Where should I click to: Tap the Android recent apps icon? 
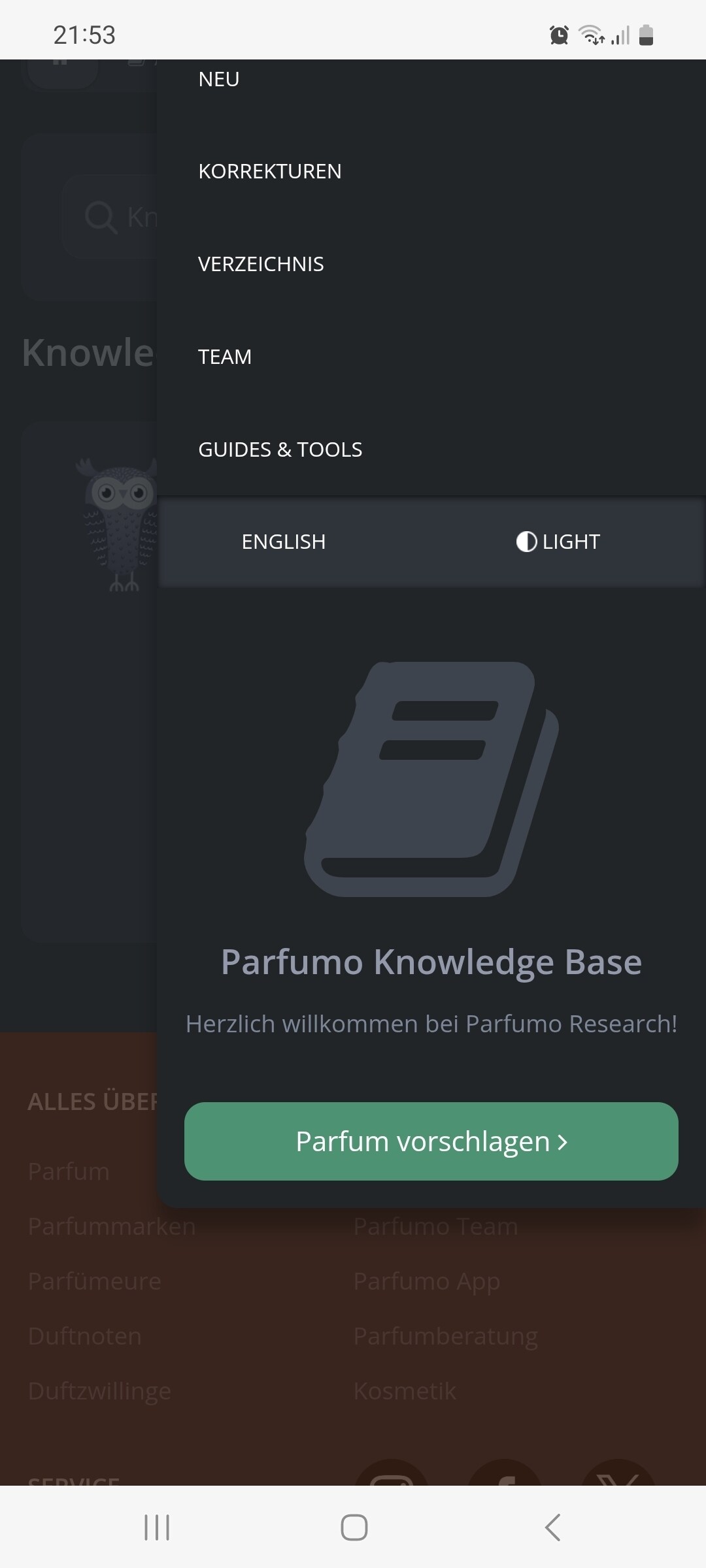click(x=157, y=1527)
